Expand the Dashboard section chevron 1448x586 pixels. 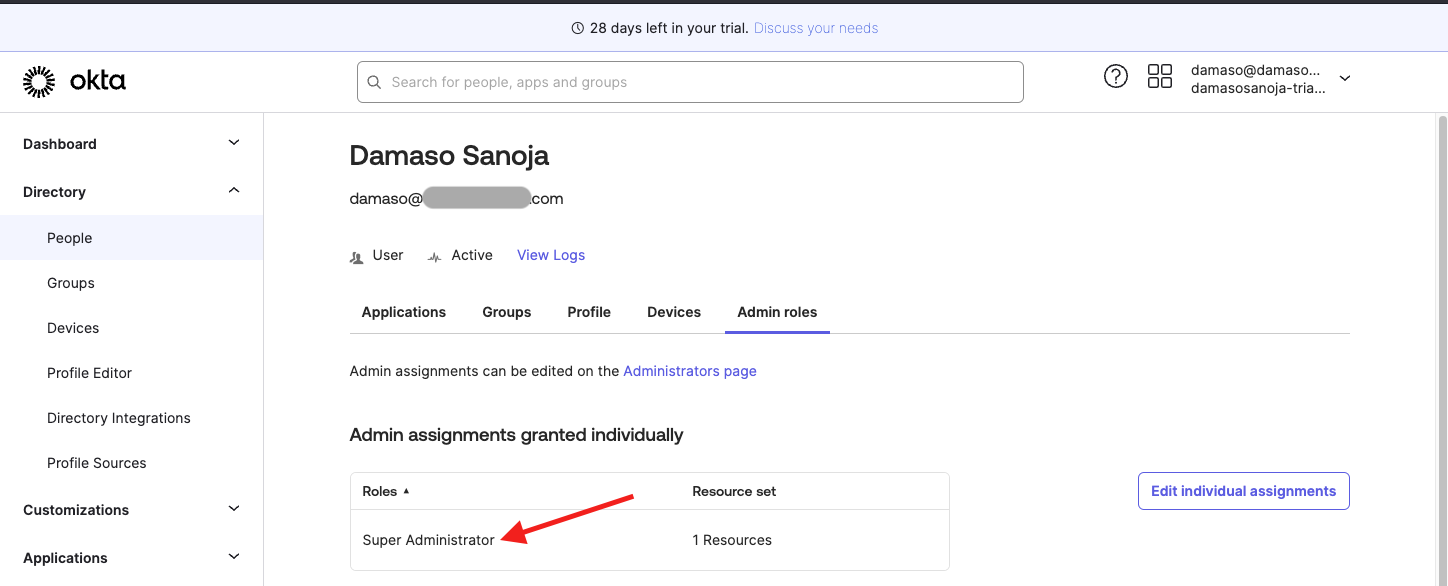point(233,143)
